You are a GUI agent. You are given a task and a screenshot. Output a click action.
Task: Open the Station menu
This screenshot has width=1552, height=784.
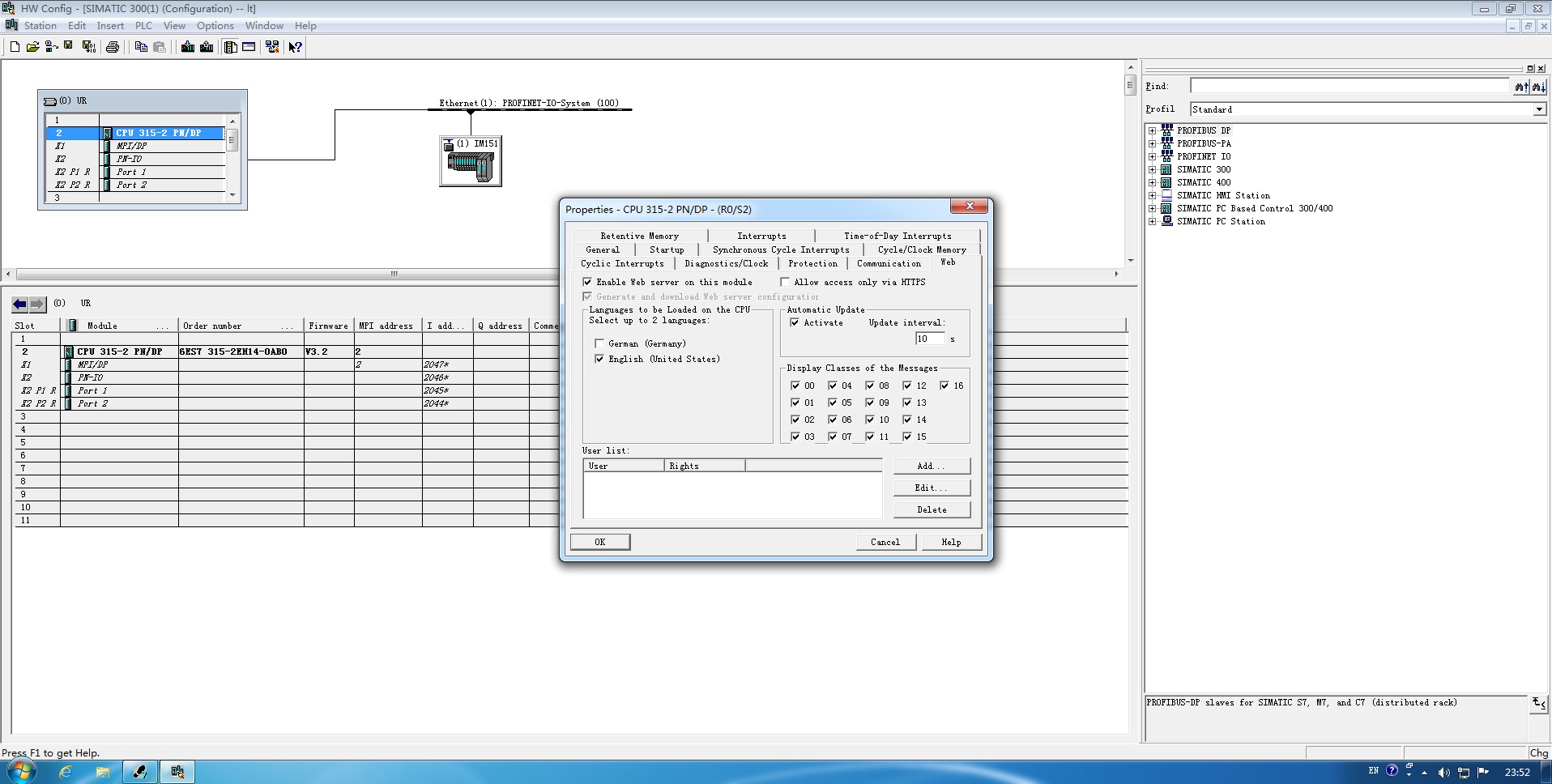pos(41,26)
